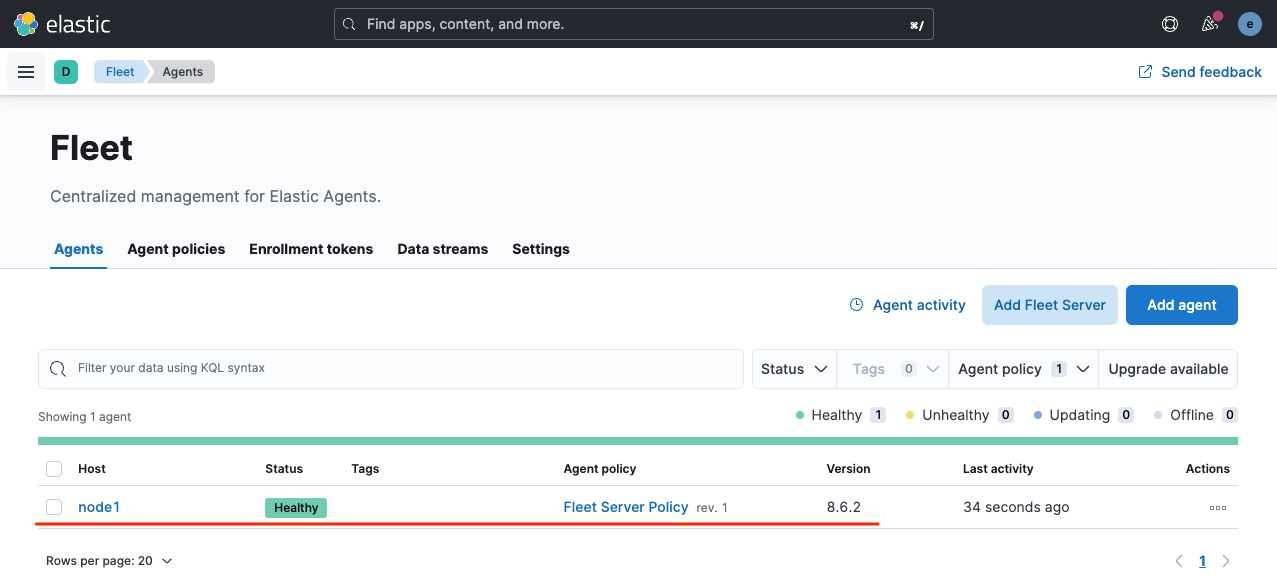Open the user avatar 'e' menu
Image resolution: width=1277 pixels, height=587 pixels.
pyautogui.click(x=1250, y=24)
